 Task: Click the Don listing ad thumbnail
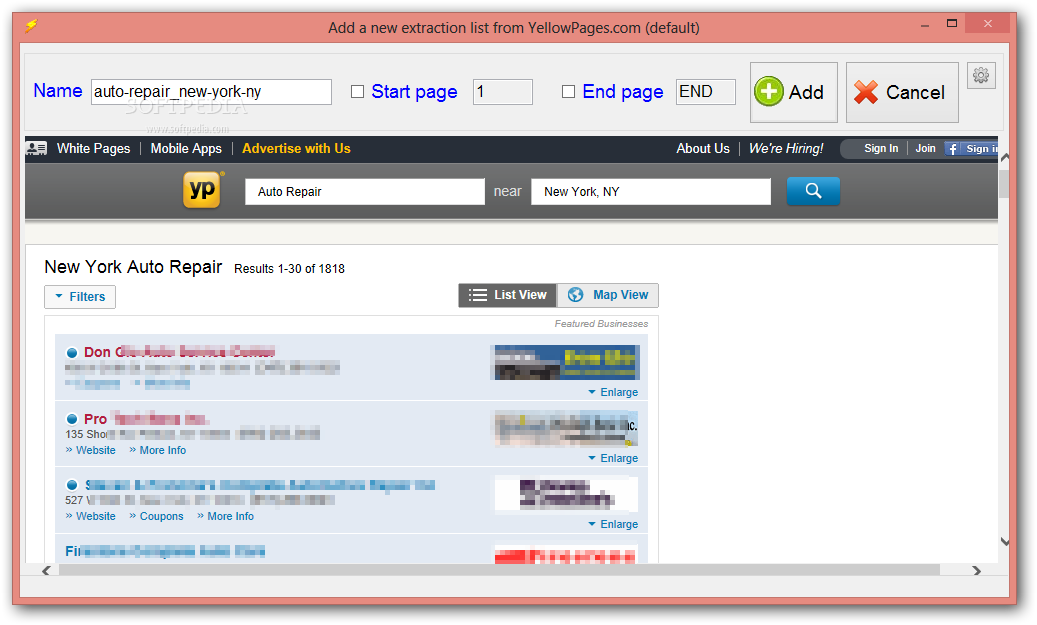567,362
